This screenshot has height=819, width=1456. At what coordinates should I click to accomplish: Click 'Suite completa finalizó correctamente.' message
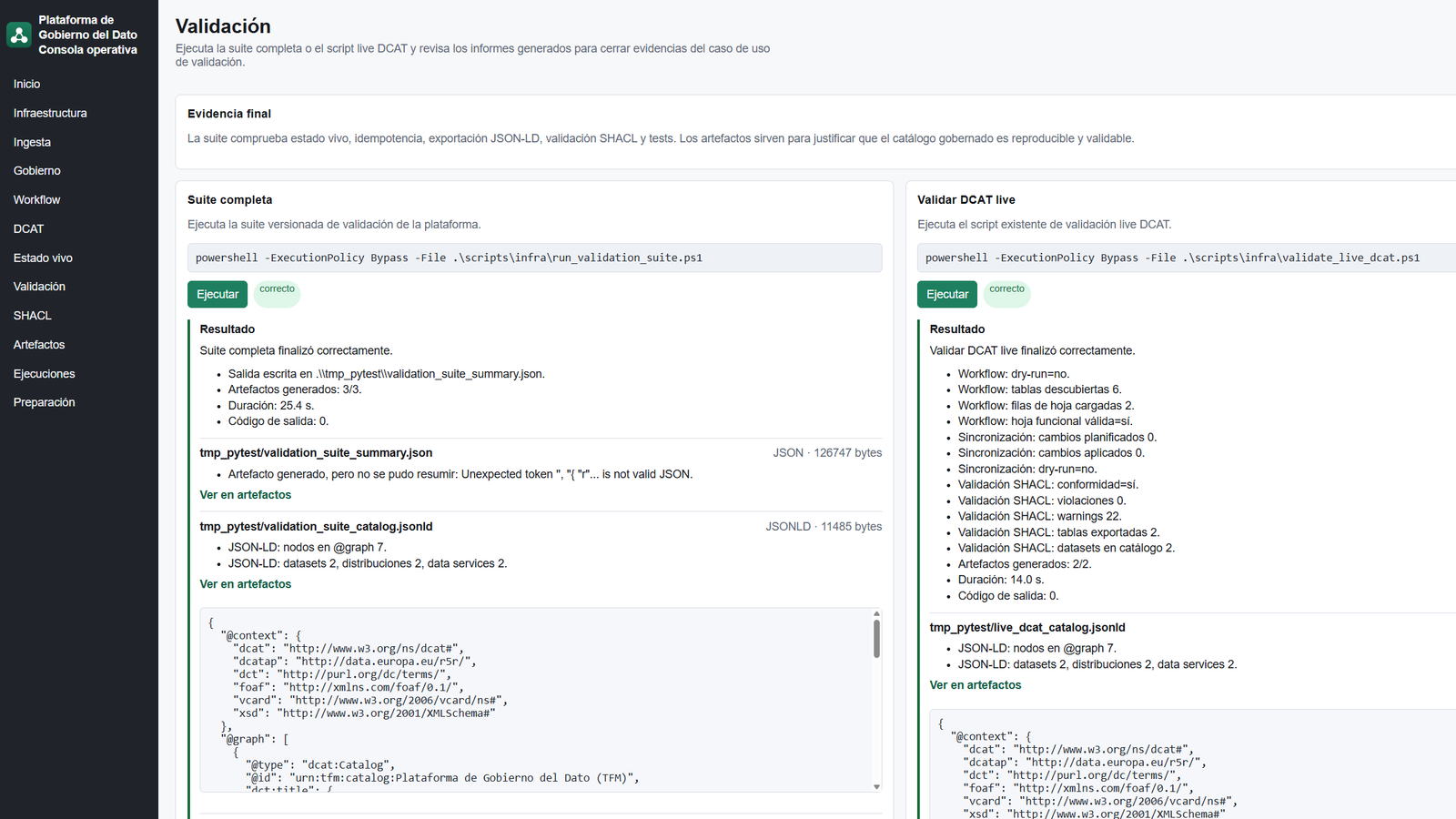pos(297,350)
